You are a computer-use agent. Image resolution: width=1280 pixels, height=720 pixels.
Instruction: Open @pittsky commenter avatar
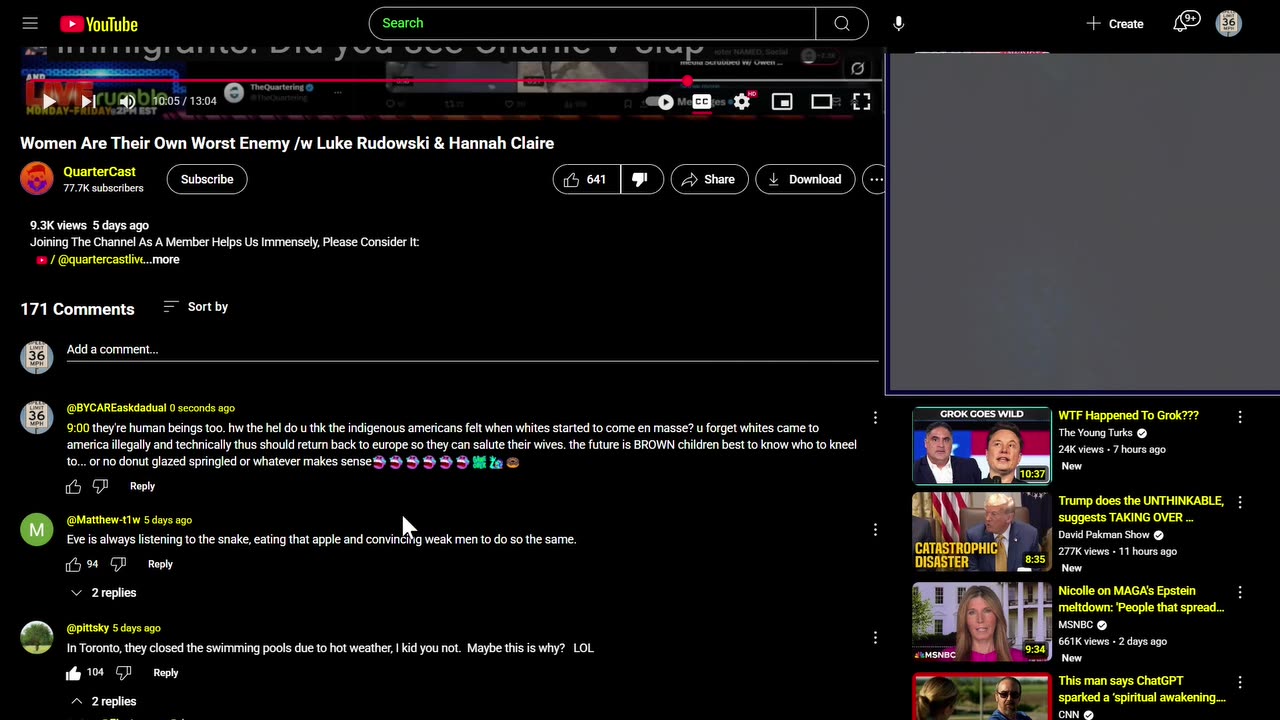pos(37,638)
